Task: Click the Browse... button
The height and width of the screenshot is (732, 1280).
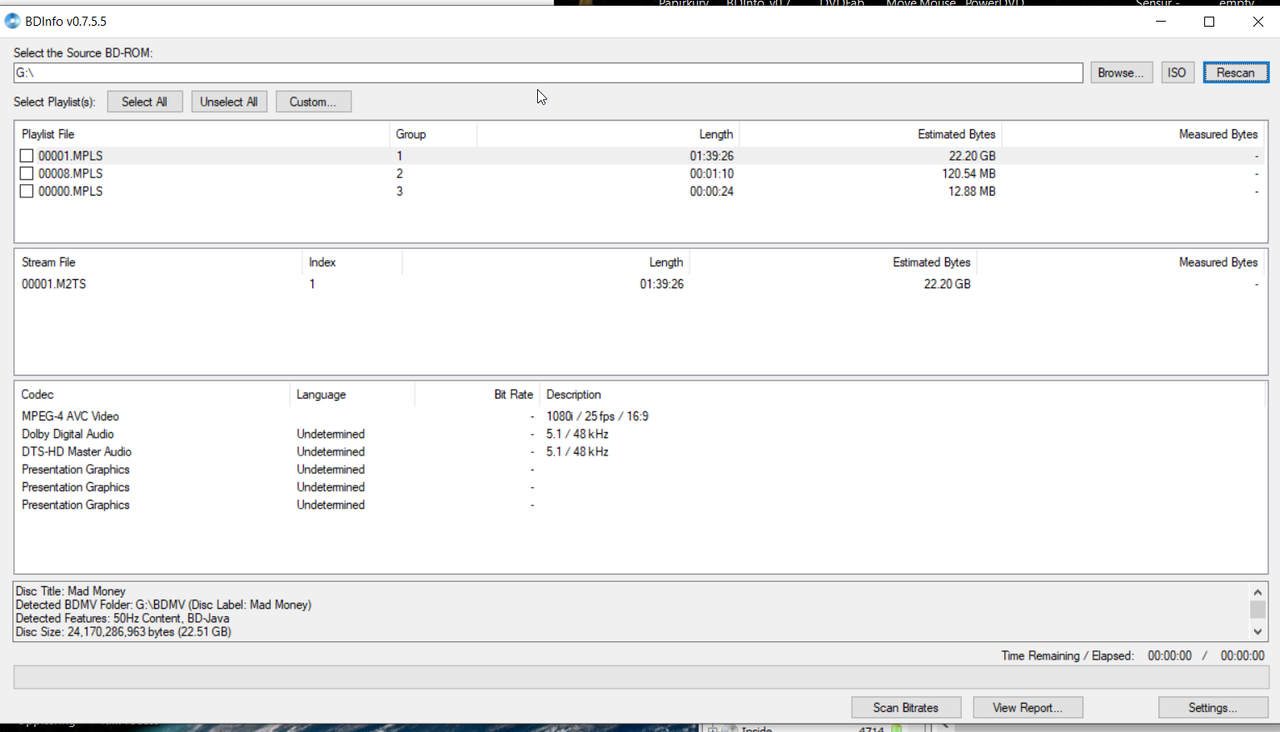Action: point(1120,73)
